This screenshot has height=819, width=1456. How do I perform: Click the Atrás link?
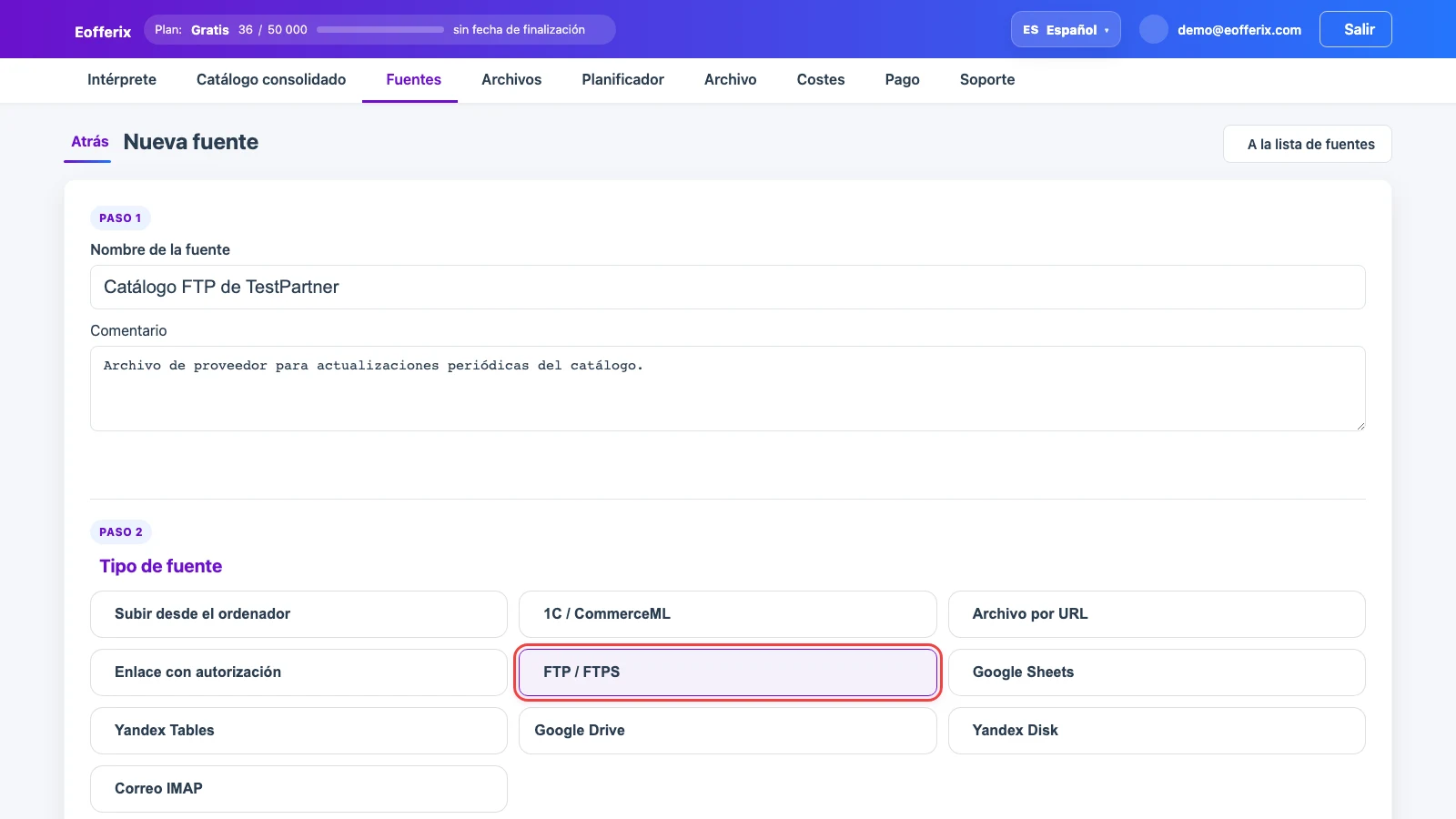(88, 142)
